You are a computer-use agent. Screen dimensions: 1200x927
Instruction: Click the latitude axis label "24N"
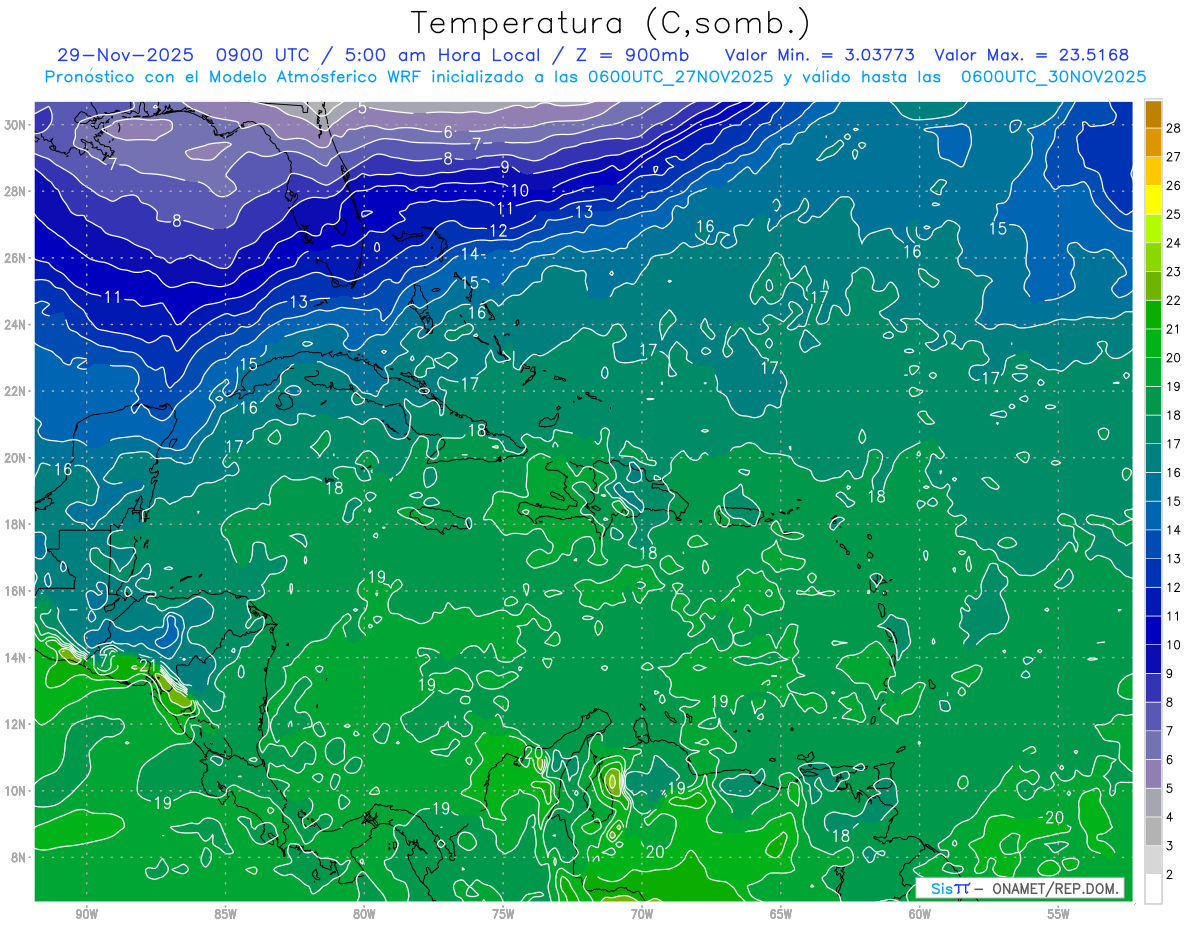(x=15, y=325)
